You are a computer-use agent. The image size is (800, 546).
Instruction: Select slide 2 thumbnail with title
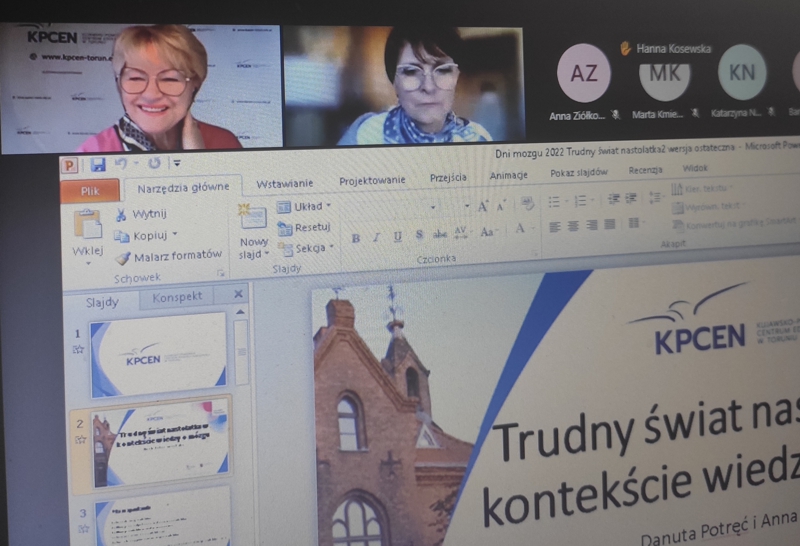pyautogui.click(x=160, y=444)
